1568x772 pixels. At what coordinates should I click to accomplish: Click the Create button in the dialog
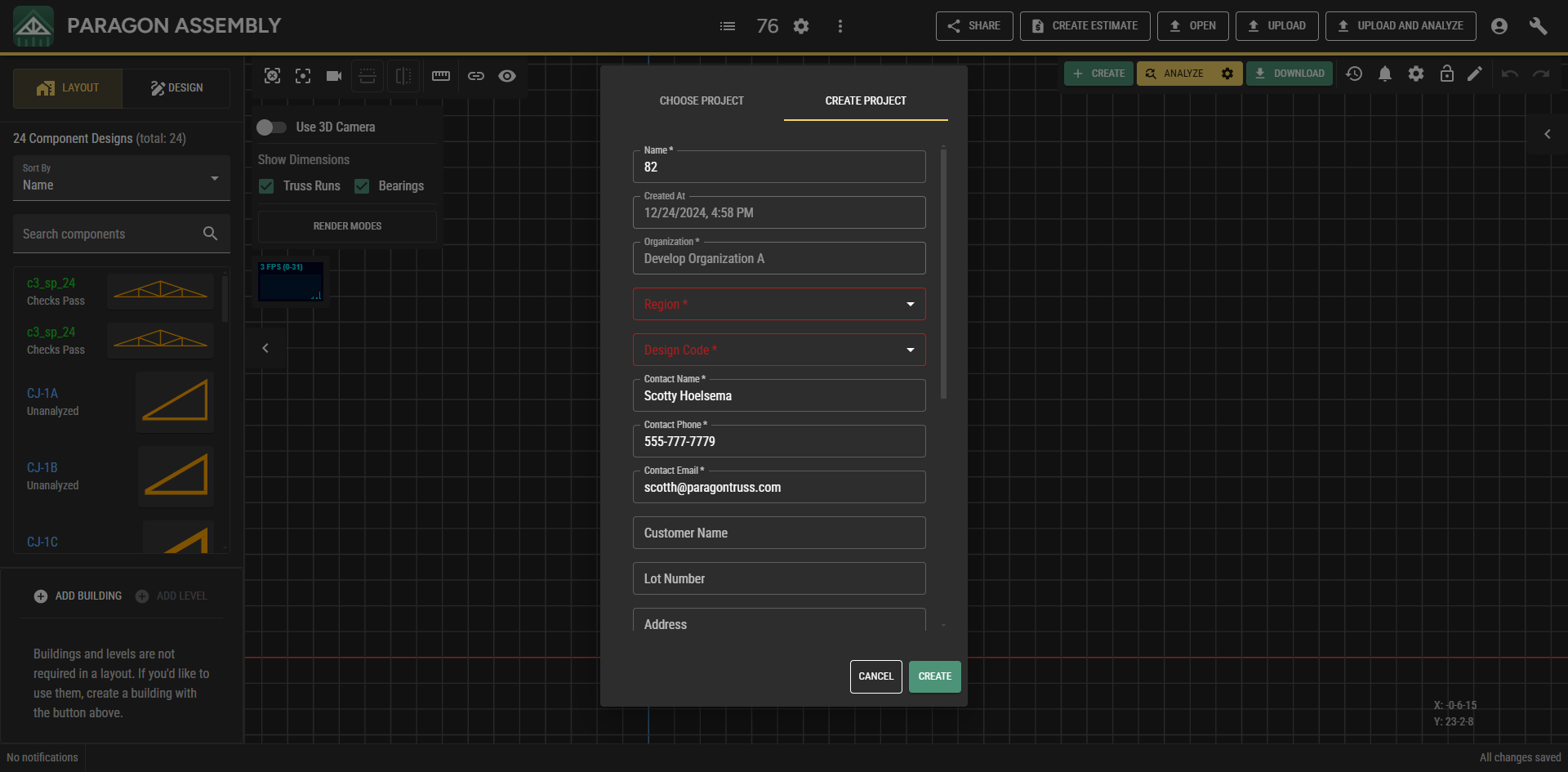pyautogui.click(x=934, y=676)
